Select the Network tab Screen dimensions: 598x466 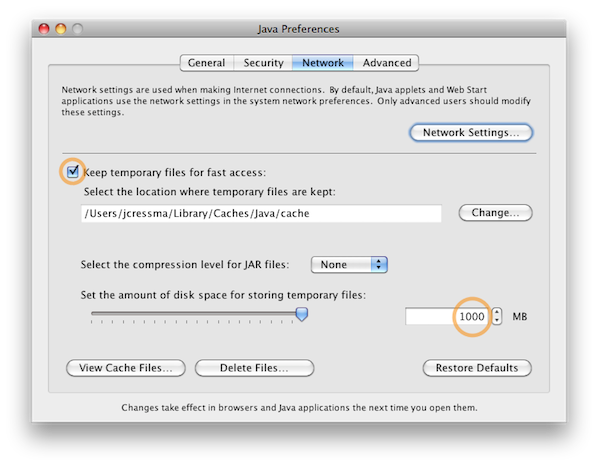323,63
